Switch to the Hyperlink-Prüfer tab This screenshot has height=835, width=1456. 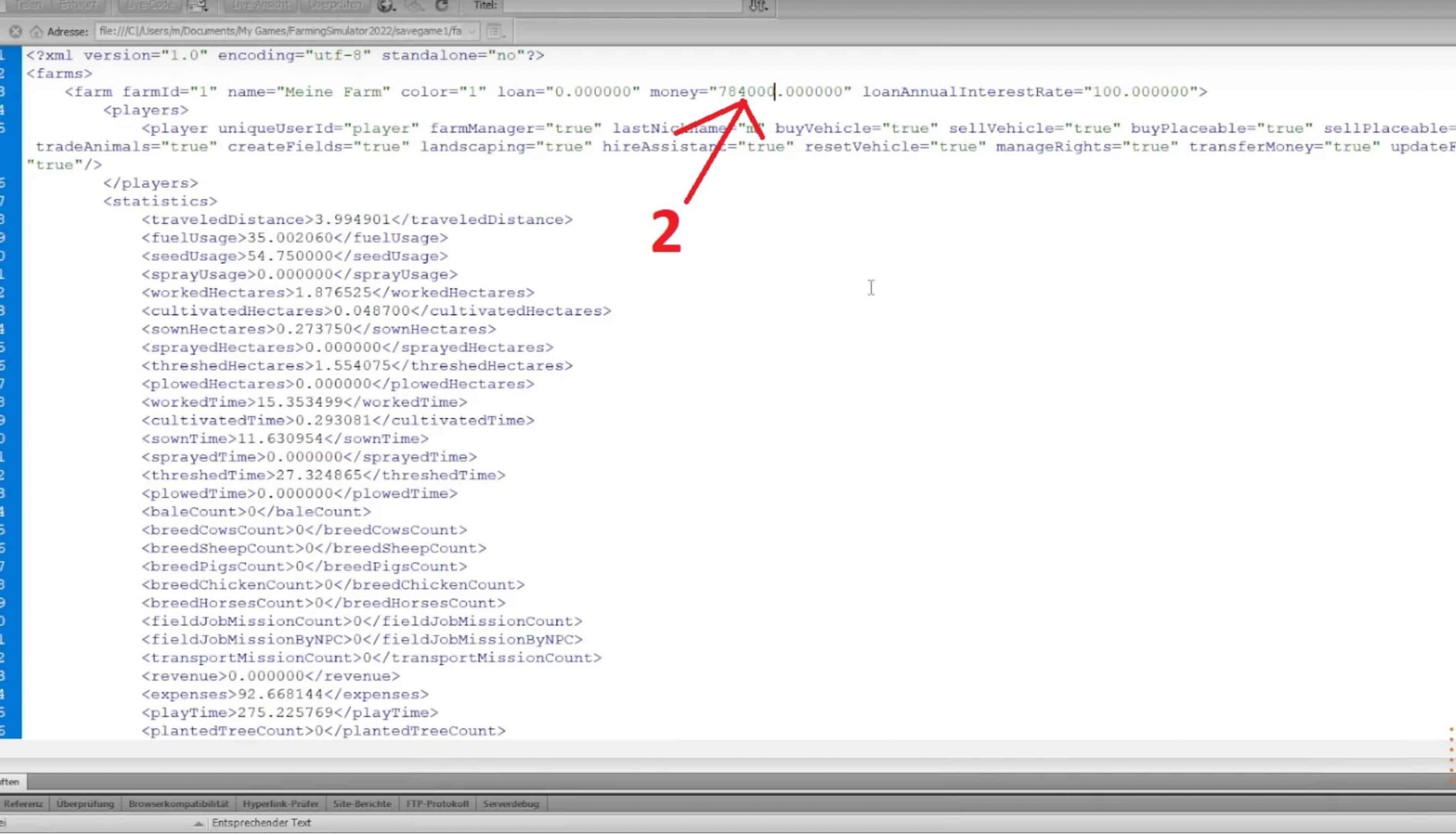(280, 804)
